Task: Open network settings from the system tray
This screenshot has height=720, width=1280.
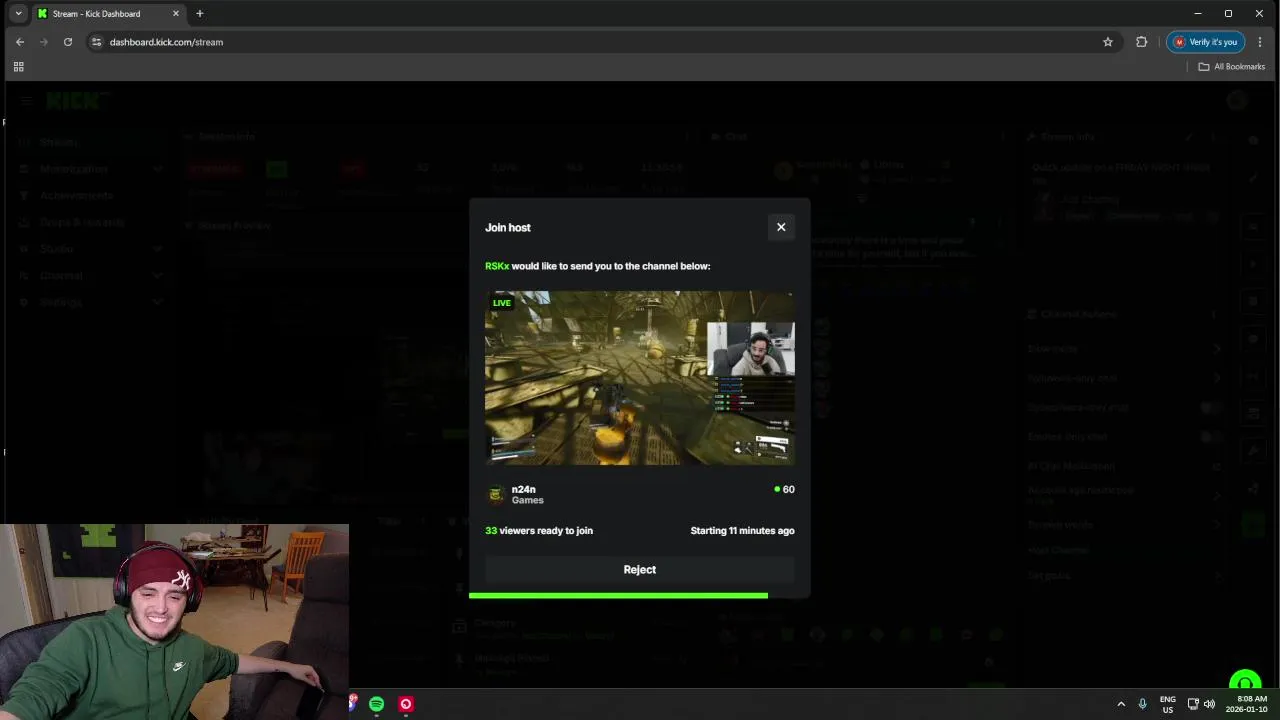Action: pyautogui.click(x=1193, y=704)
